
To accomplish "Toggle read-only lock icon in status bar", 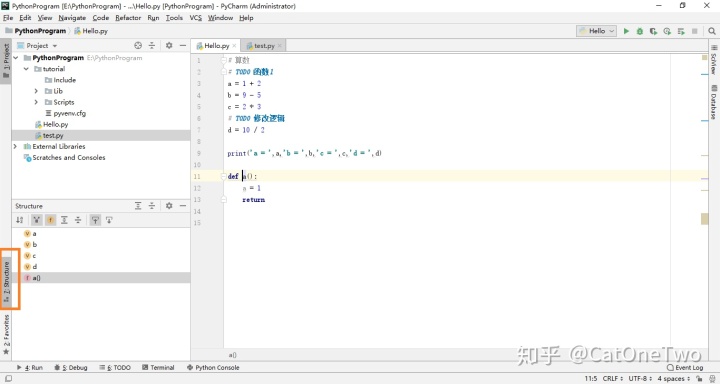I will (699, 378).
